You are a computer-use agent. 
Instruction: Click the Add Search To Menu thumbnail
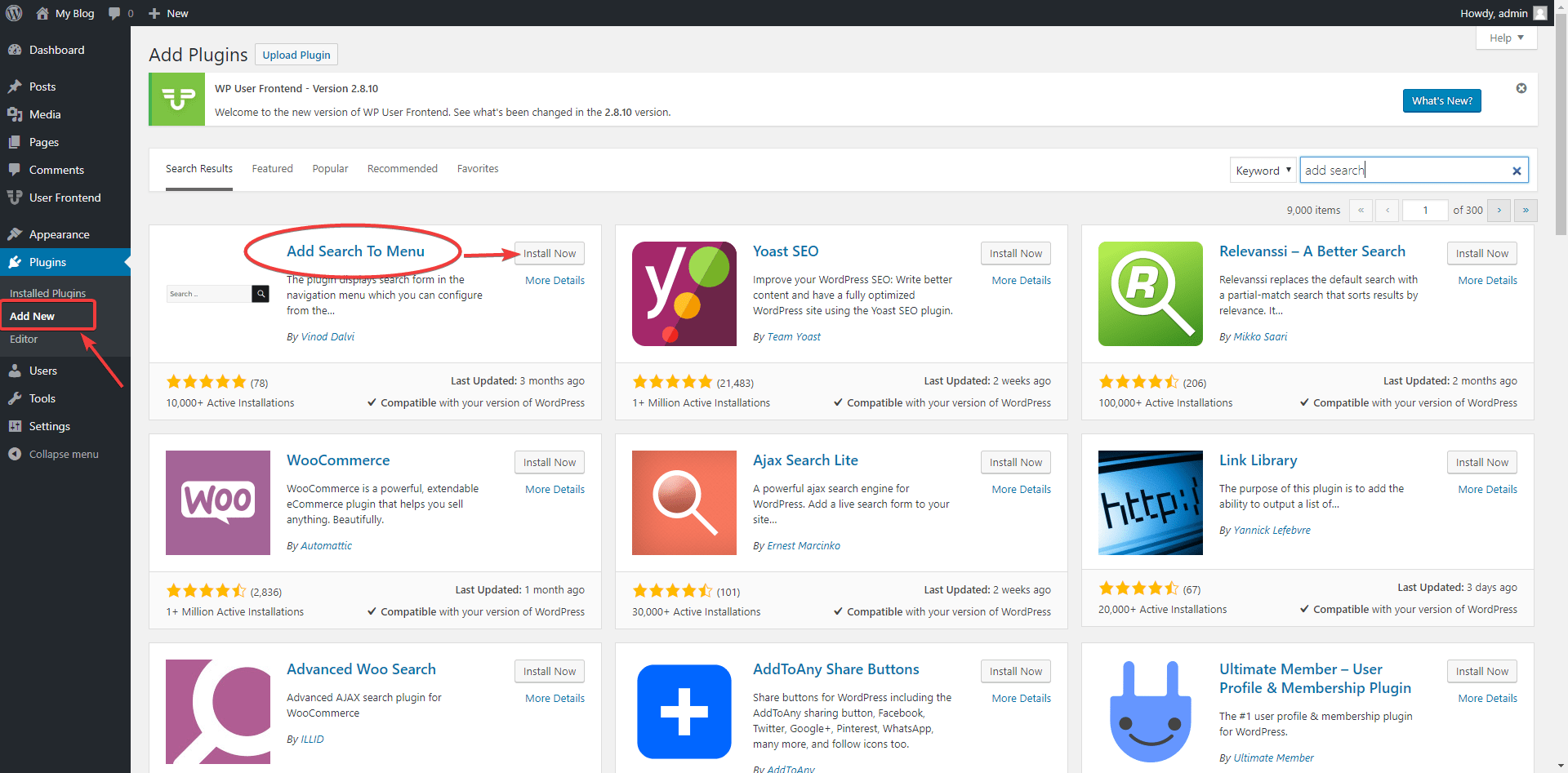tap(218, 294)
